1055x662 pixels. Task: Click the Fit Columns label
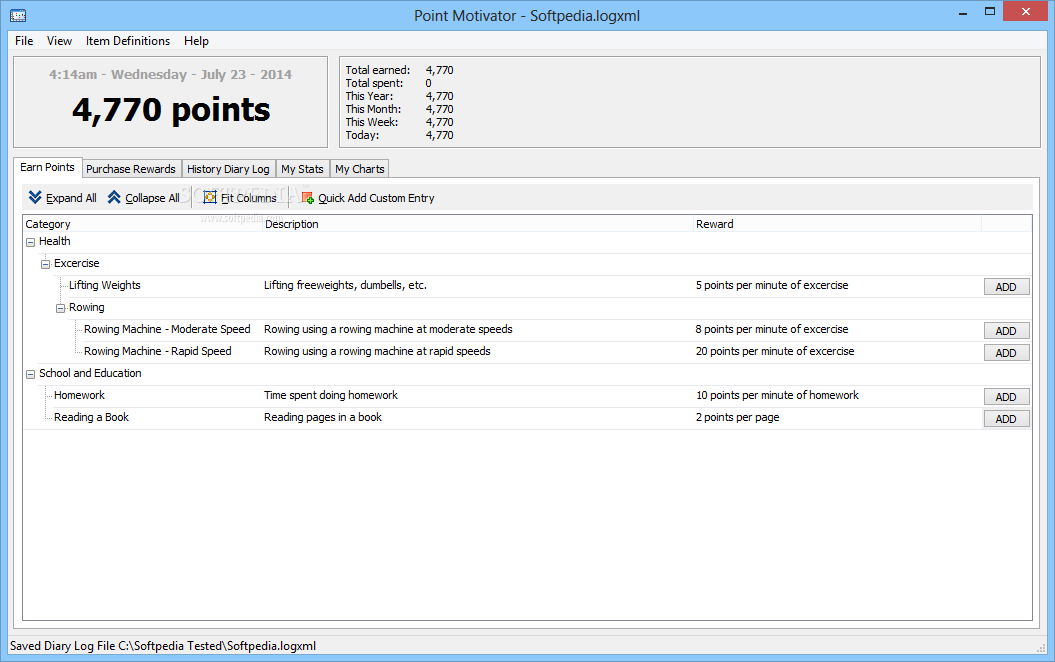pyautogui.click(x=248, y=198)
